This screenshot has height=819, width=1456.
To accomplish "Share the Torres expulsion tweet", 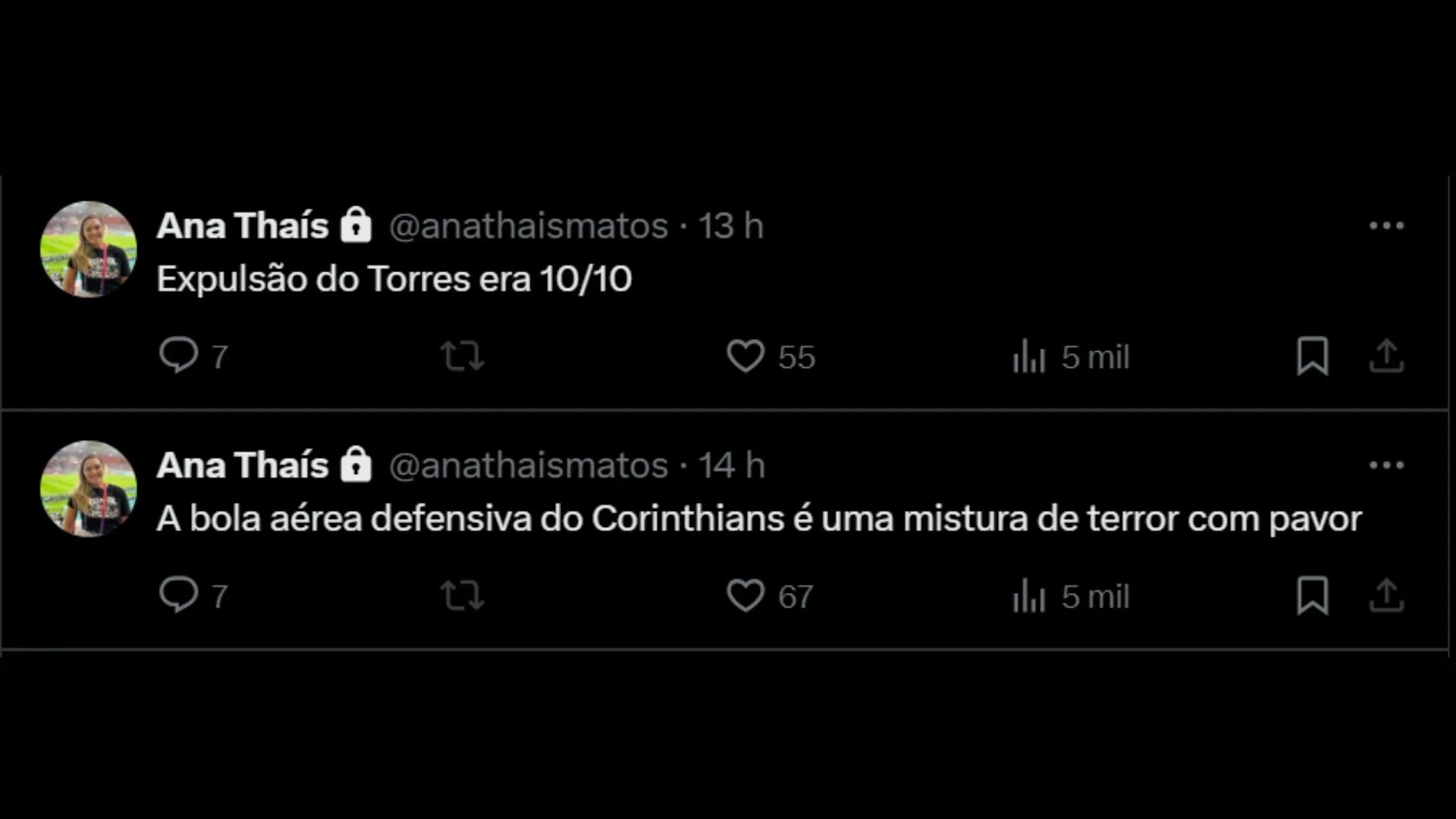I will [x=1386, y=356].
